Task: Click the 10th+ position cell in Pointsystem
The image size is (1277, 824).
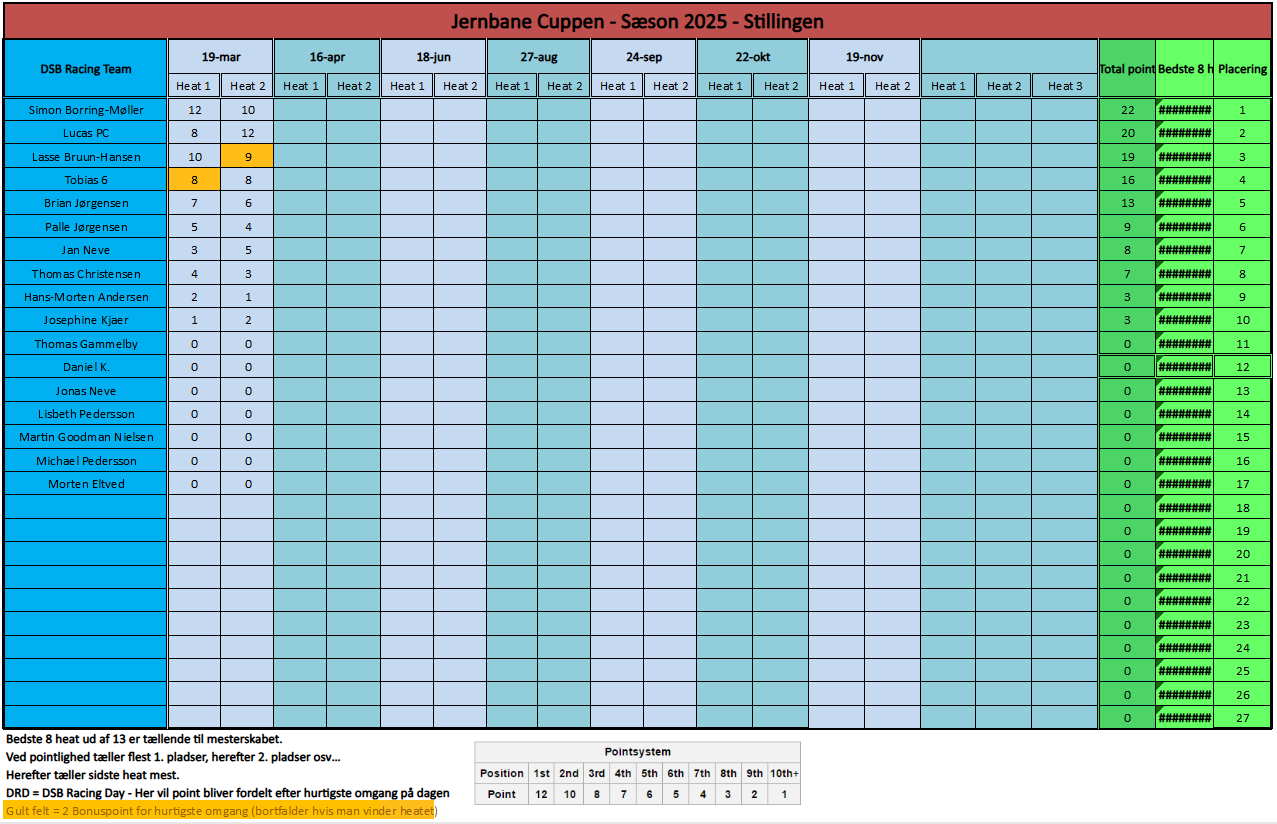Action: pos(783,773)
